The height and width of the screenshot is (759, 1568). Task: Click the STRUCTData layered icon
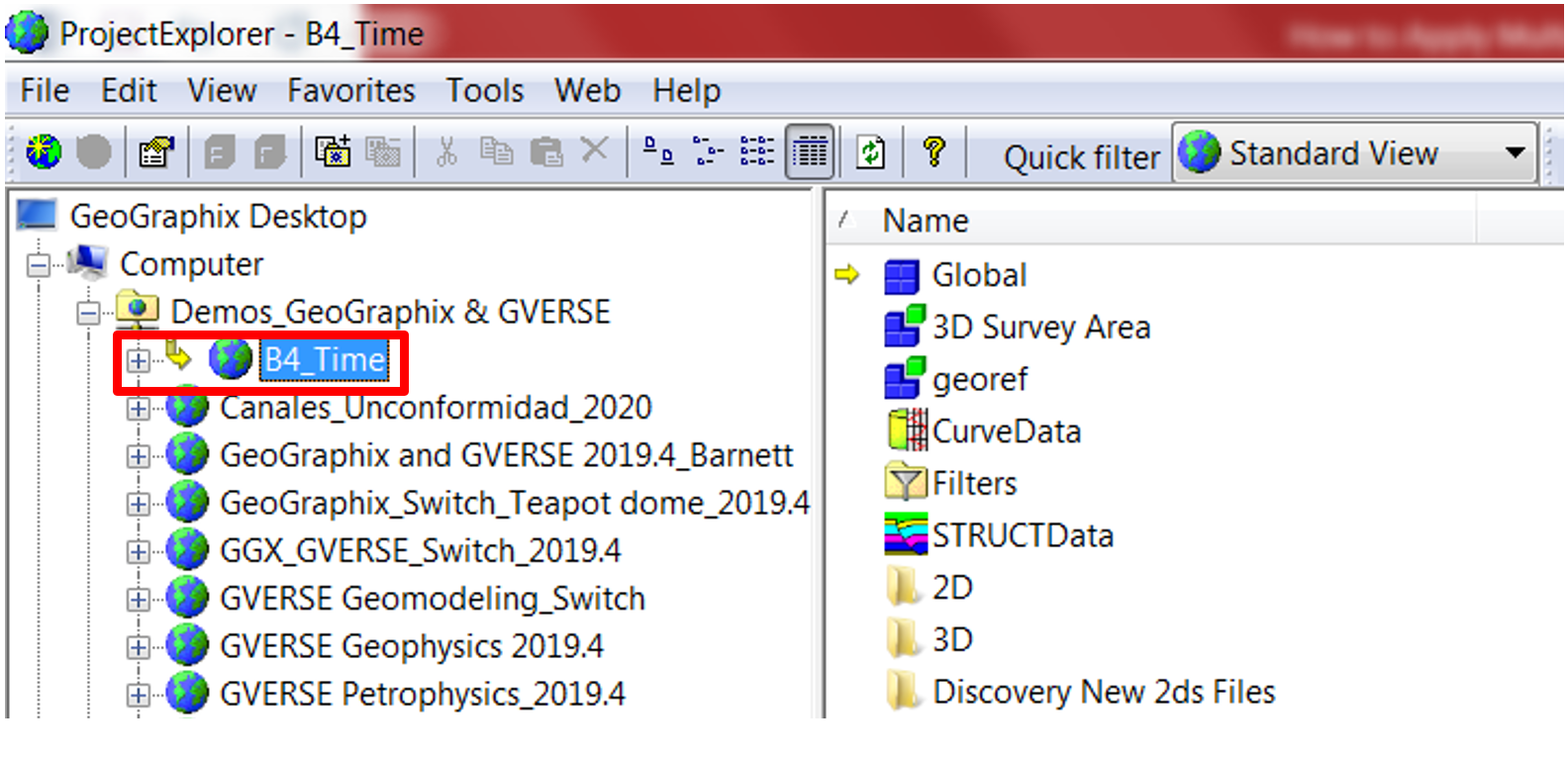906,534
